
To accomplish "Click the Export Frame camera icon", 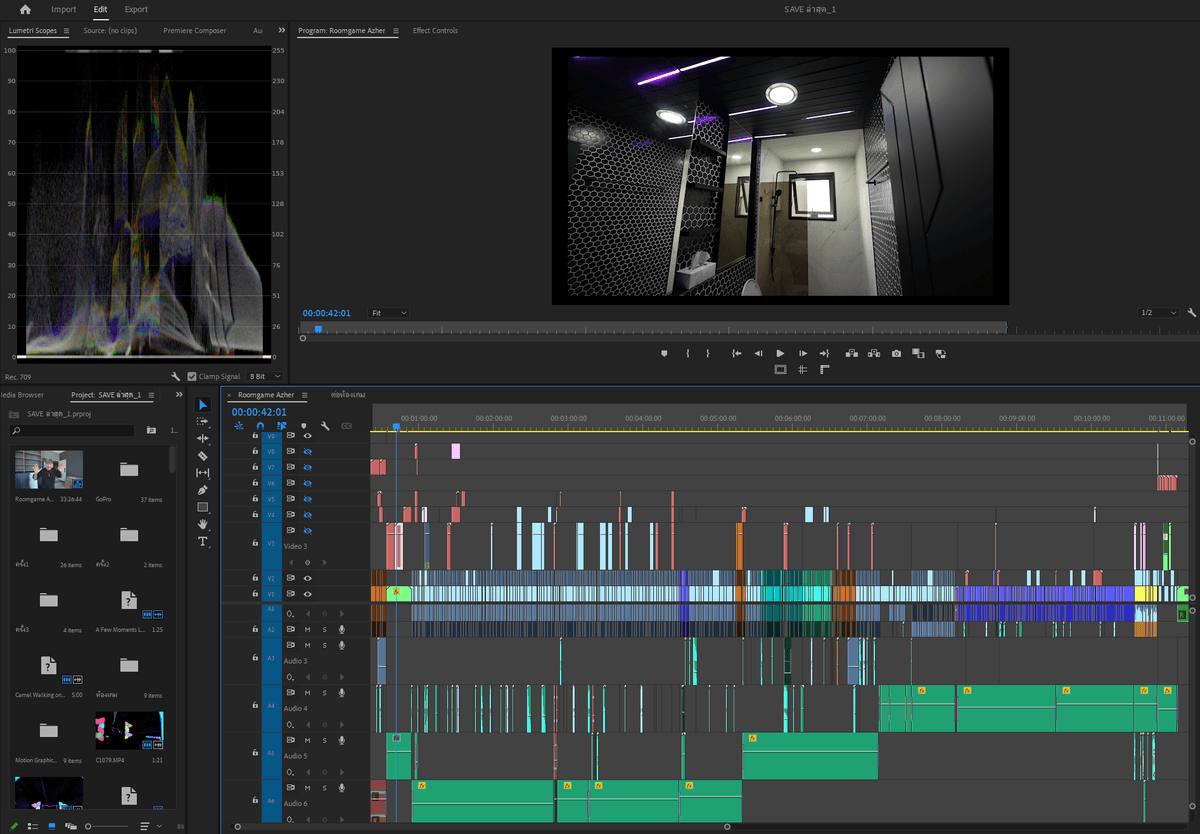I will click(896, 353).
